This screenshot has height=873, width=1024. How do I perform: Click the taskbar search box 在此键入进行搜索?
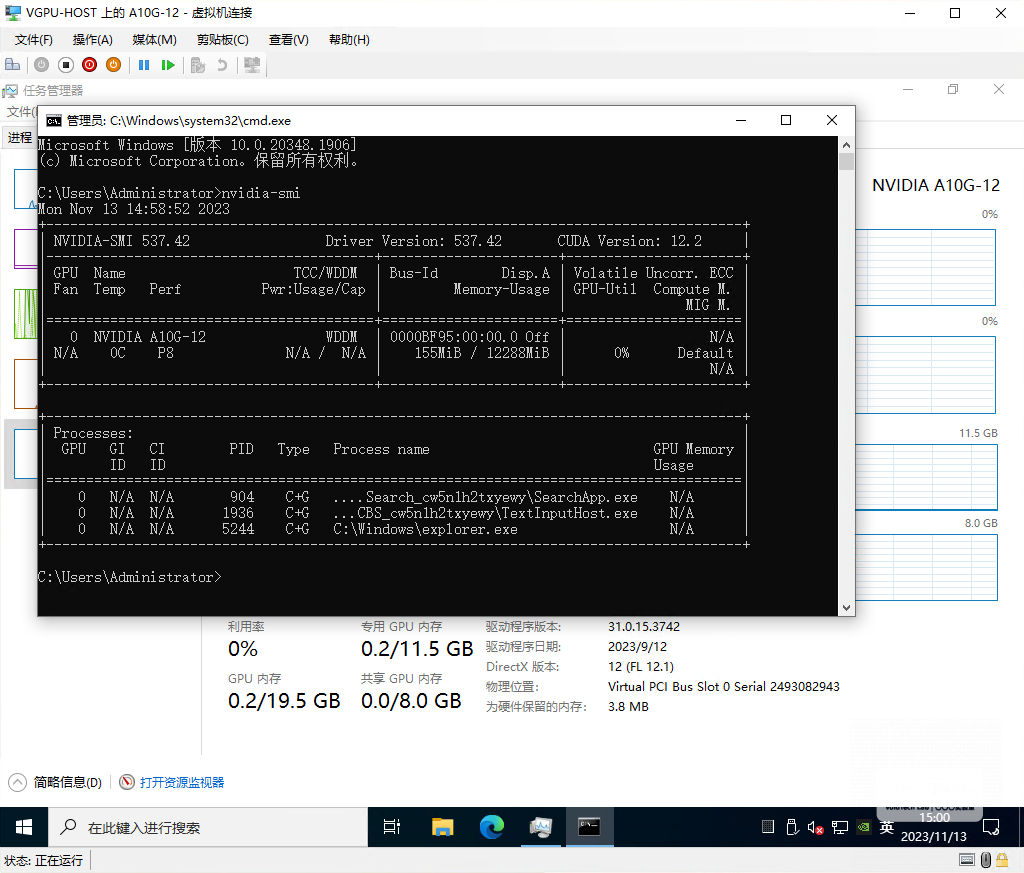[x=208, y=827]
